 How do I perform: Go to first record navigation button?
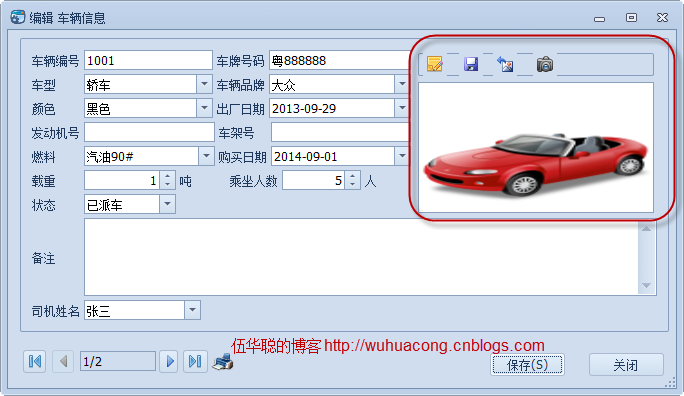[x=35, y=361]
